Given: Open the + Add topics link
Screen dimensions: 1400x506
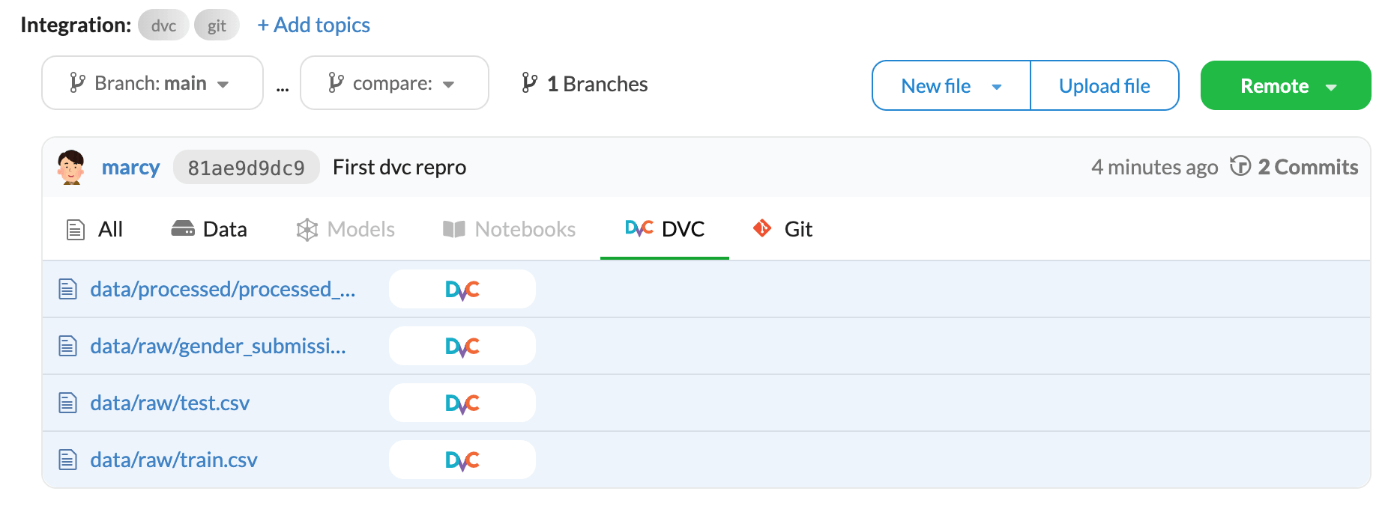Looking at the screenshot, I should pos(314,25).
